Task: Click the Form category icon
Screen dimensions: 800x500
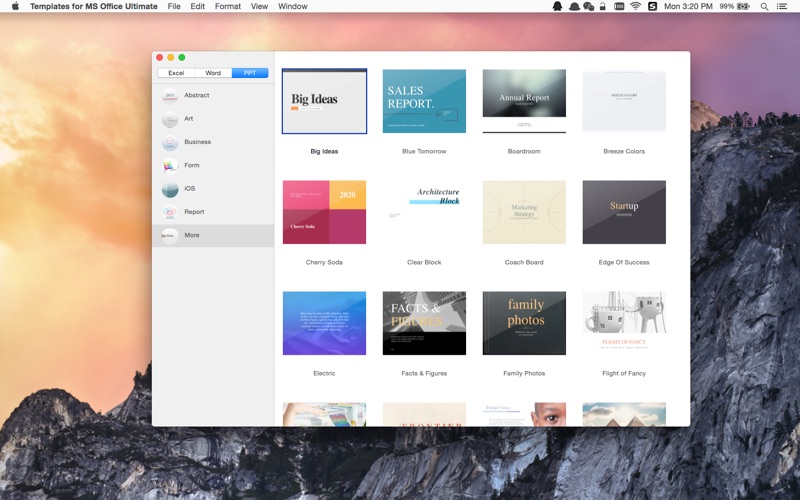Action: (170, 165)
